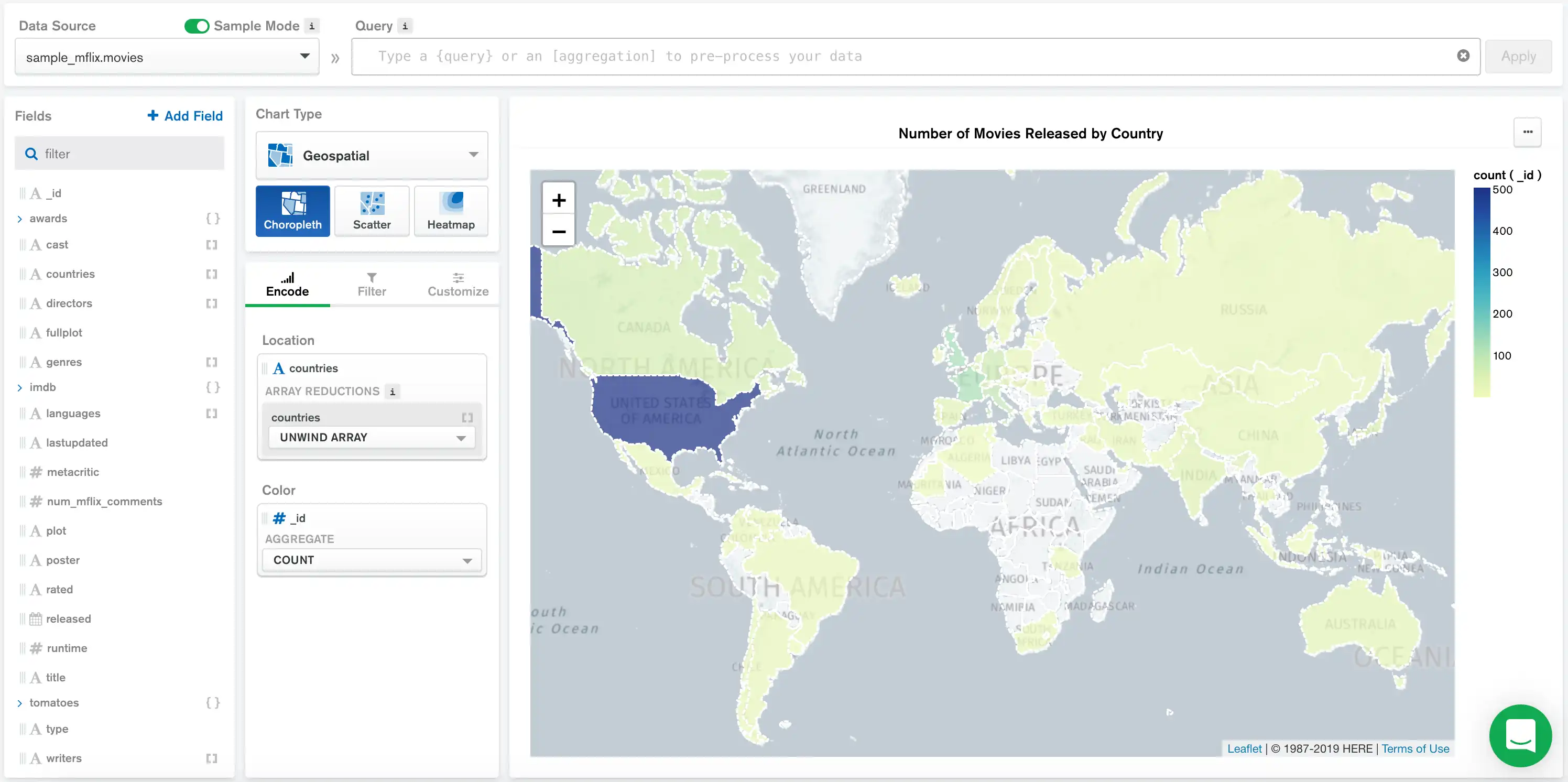Select the Scatter chart type icon
Image resolution: width=1568 pixels, height=782 pixels.
tap(372, 211)
